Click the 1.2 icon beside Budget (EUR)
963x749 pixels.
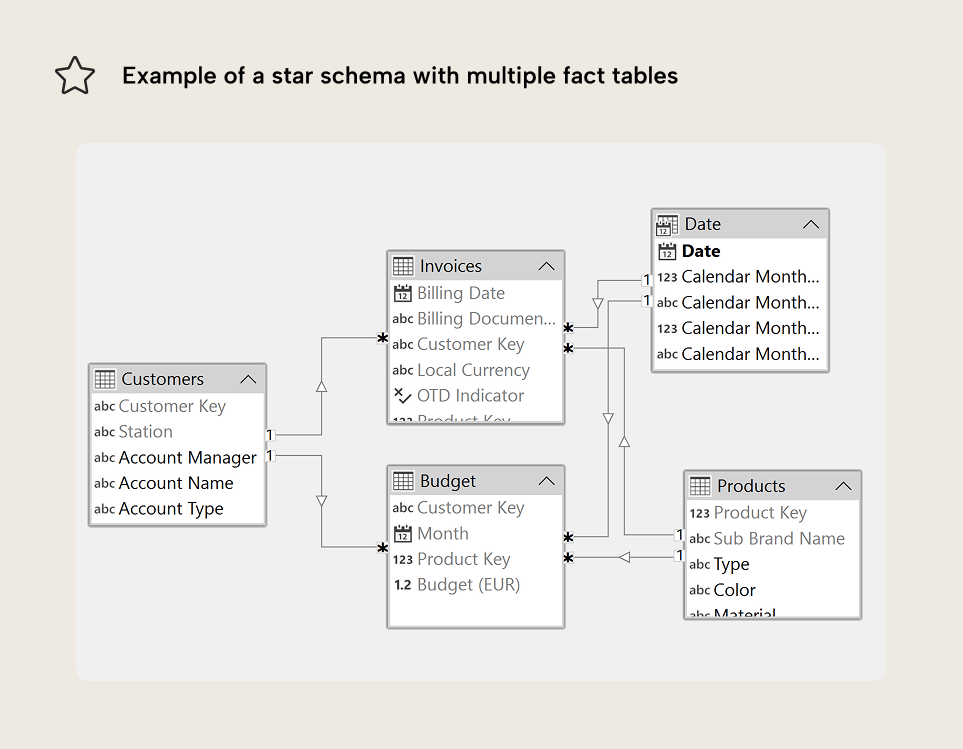[402, 585]
